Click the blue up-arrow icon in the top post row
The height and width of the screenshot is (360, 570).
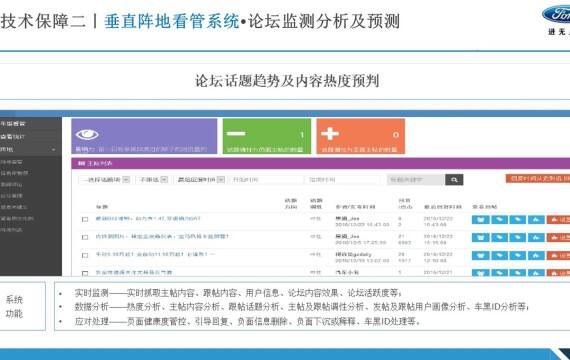536,220
